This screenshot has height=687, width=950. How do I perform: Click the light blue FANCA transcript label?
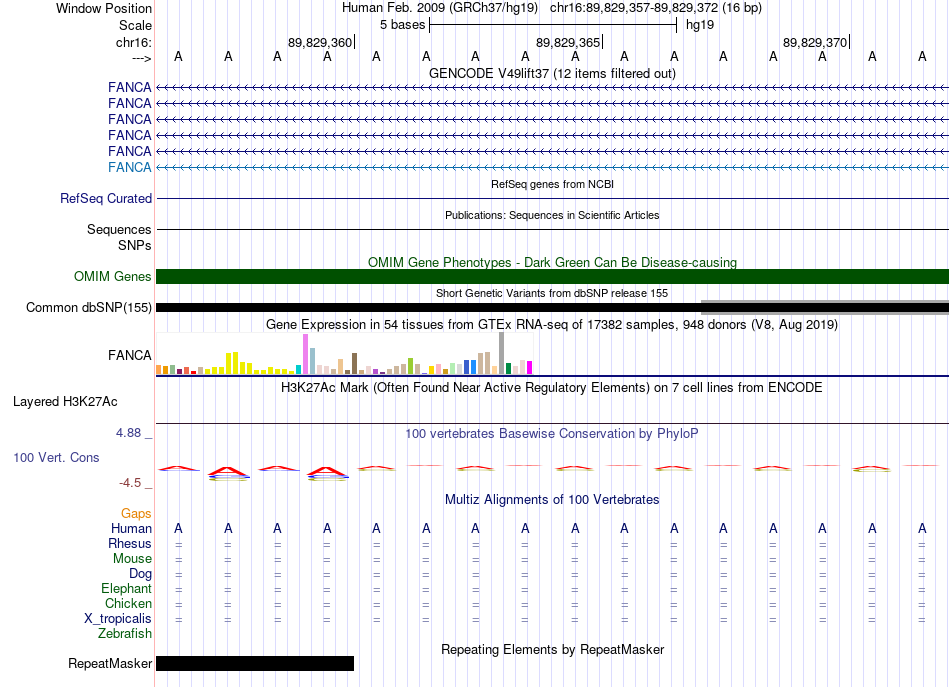click(x=130, y=167)
